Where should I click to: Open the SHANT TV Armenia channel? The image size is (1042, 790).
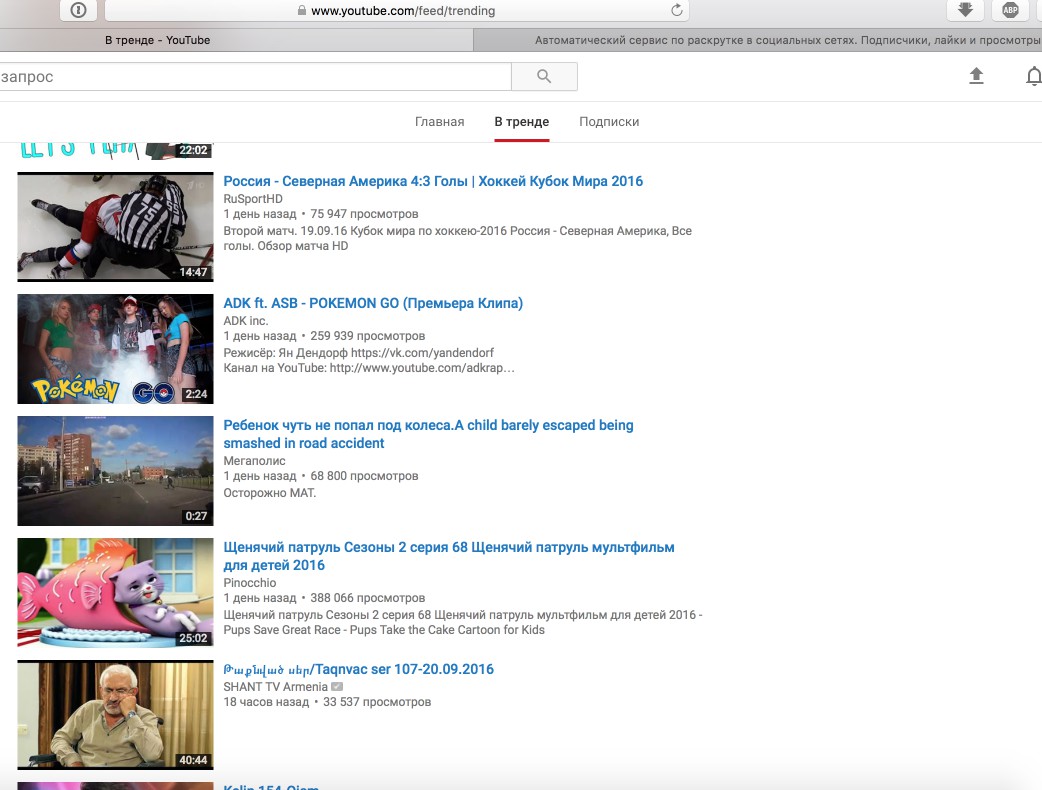coord(275,686)
